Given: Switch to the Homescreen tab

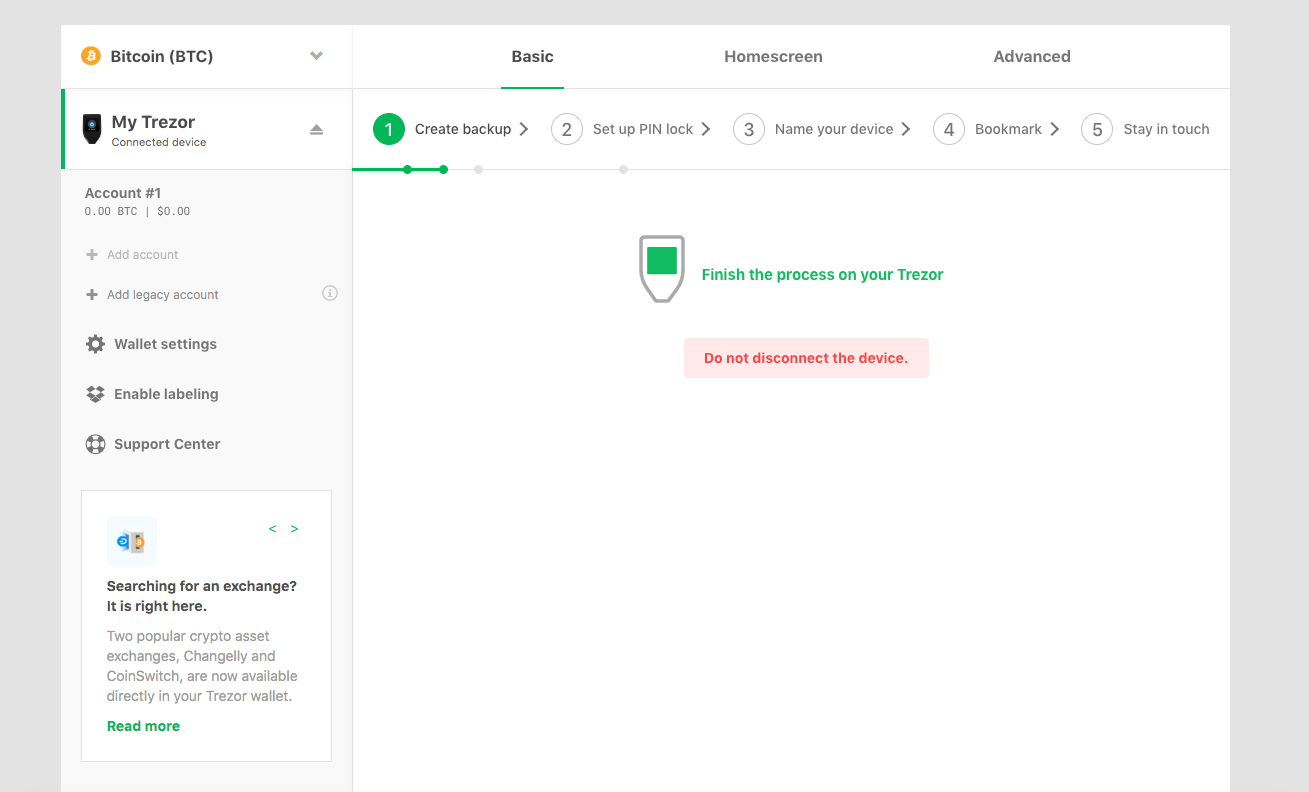Looking at the screenshot, I should 773,57.
